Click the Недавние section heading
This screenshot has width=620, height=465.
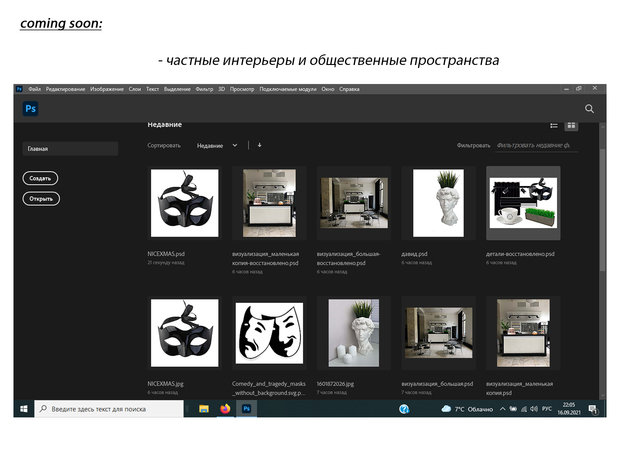click(x=164, y=125)
